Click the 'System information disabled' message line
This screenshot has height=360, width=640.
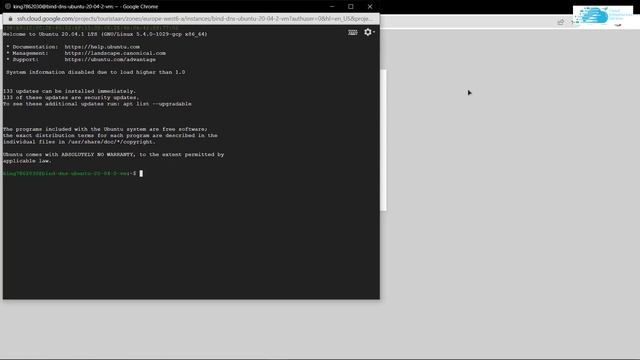tap(96, 72)
